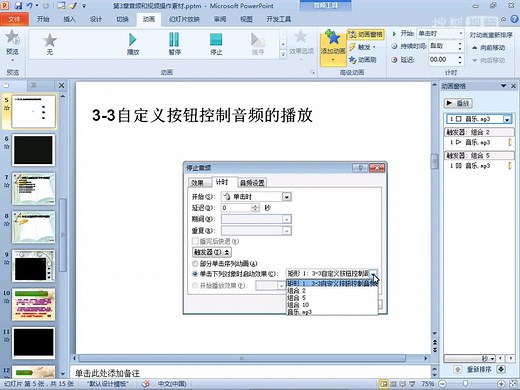The width and height of the screenshot is (520, 390).
Task: Open dropdown on selected 音乐.mp3 animation item
Action: pyautogui.click(x=507, y=119)
